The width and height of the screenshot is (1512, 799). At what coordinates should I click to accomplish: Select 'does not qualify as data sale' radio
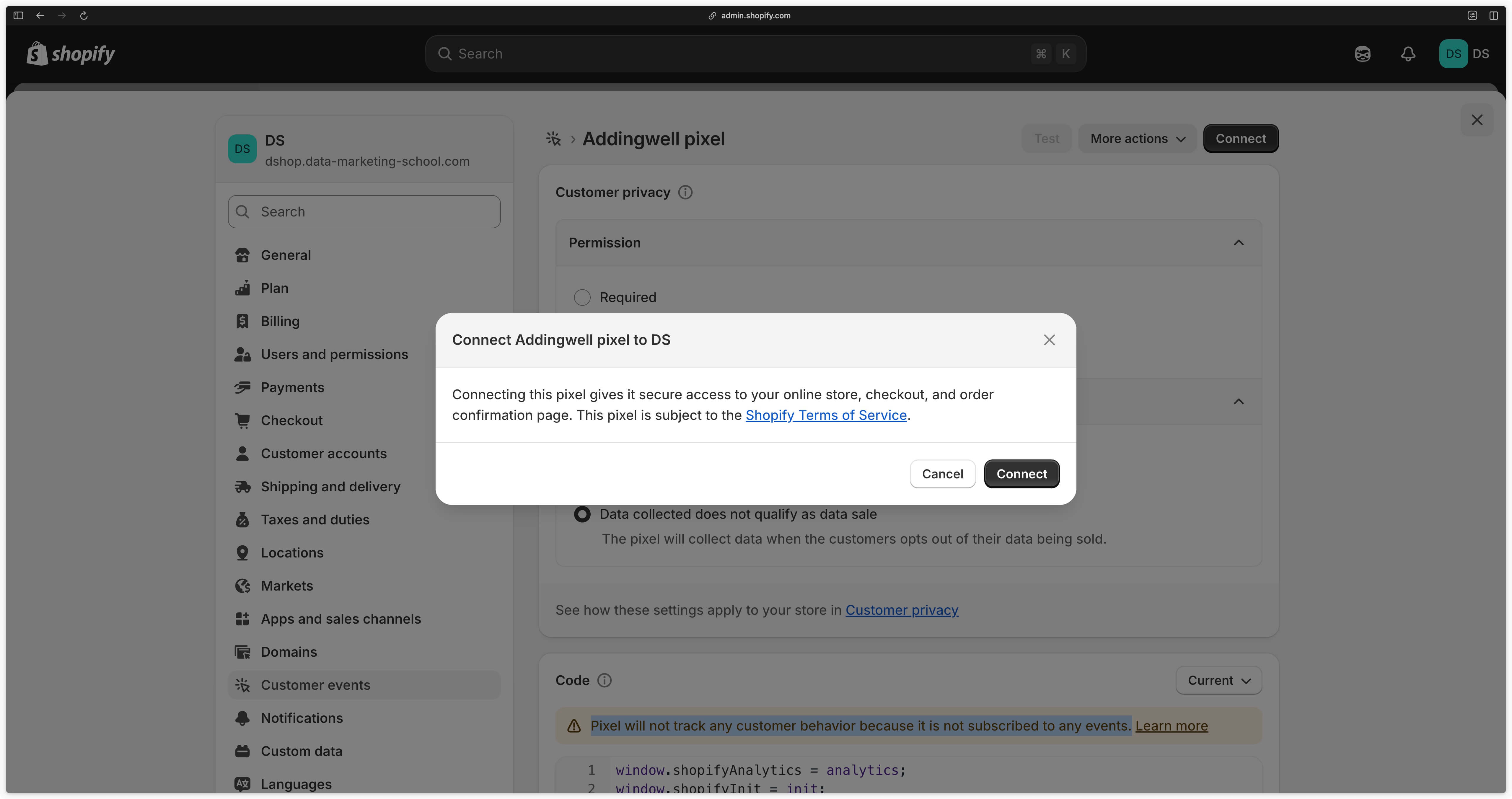[x=582, y=514]
